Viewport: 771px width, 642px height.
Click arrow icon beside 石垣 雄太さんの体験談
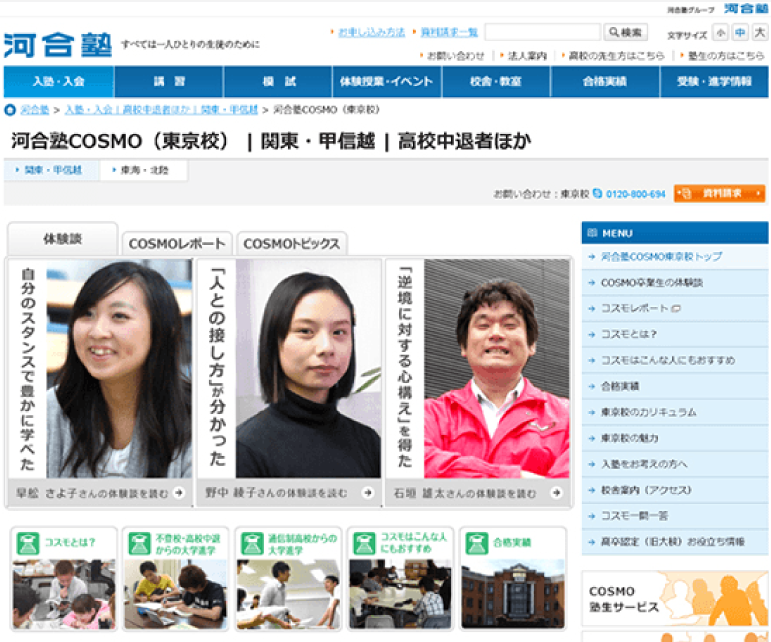[556, 493]
